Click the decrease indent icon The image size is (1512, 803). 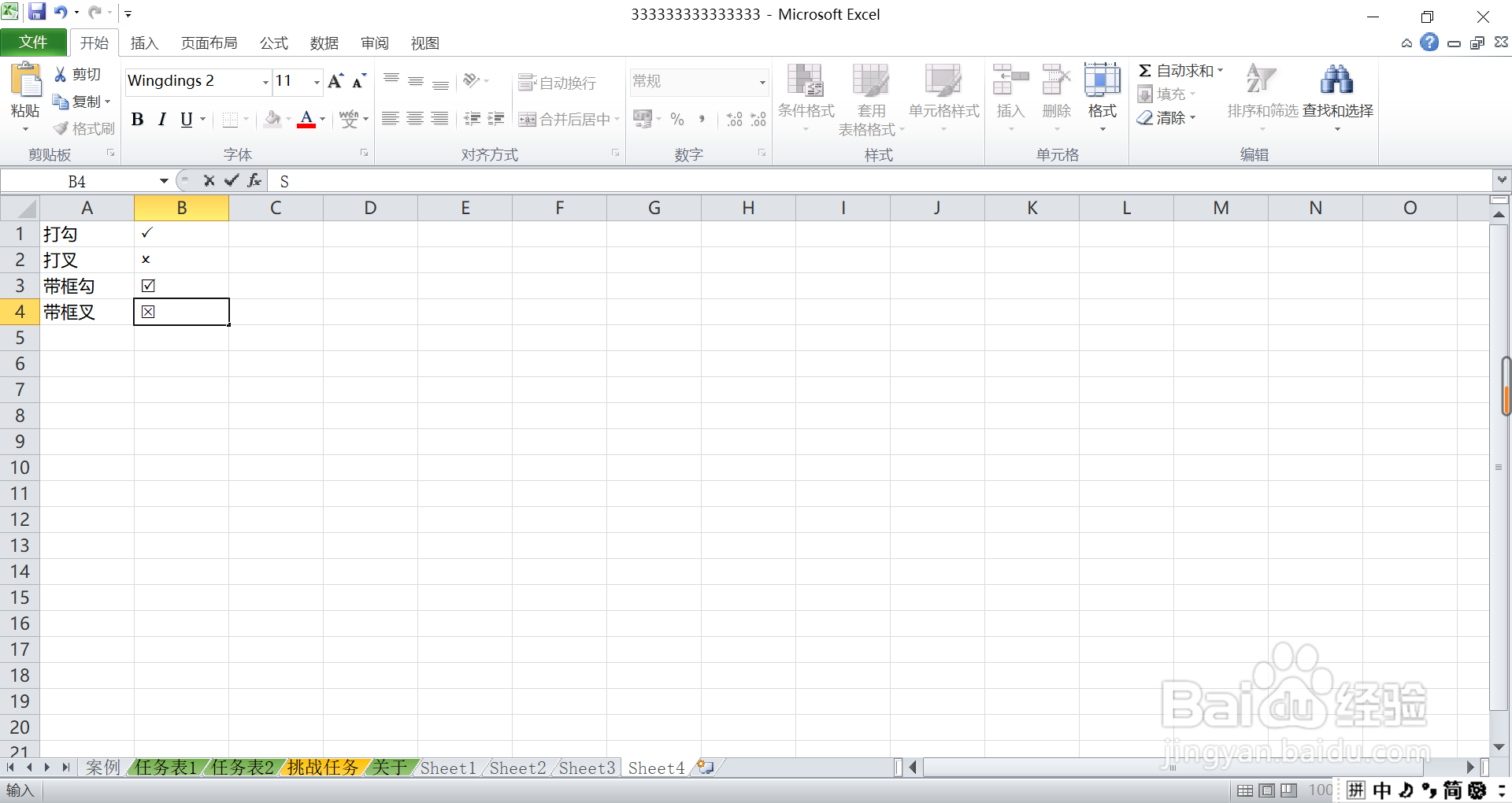click(472, 119)
